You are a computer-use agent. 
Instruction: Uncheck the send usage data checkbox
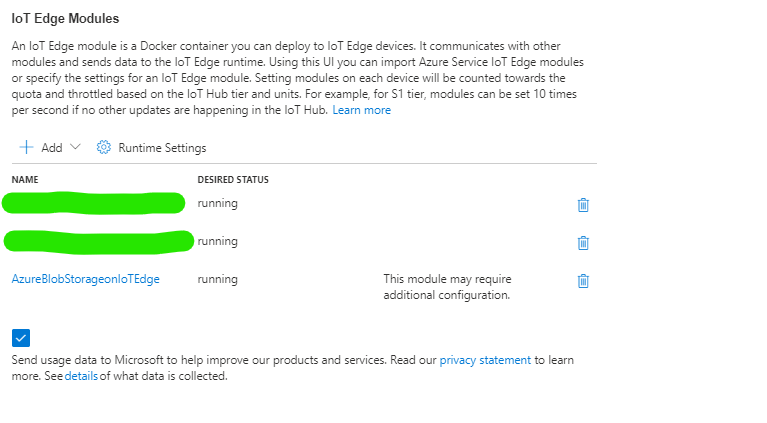[x=22, y=337]
